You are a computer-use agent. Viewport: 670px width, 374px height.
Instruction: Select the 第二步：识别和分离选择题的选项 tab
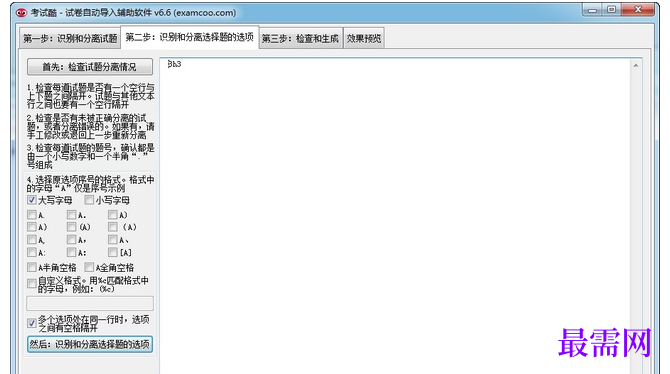coord(190,38)
